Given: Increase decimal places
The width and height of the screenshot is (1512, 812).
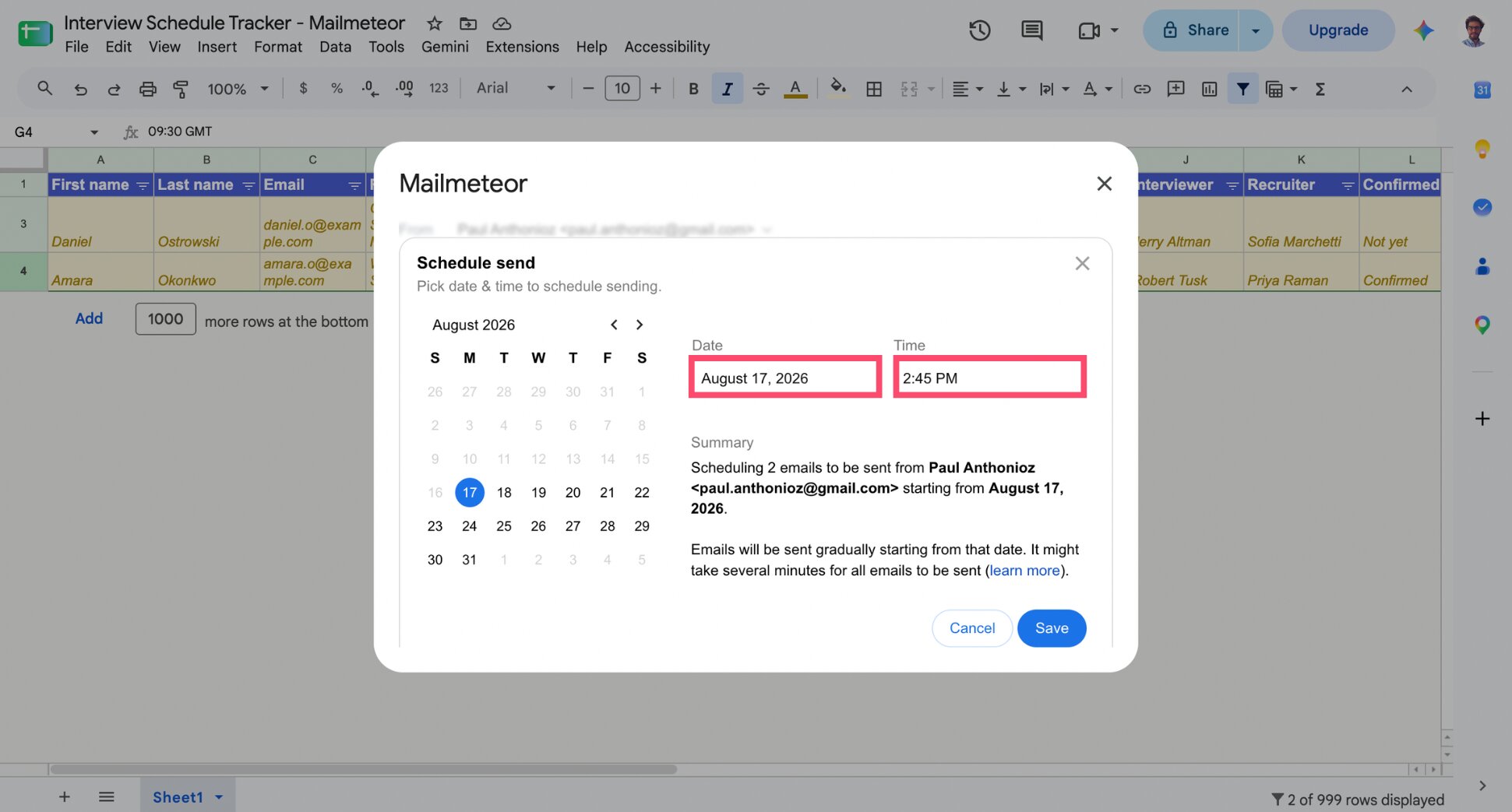Looking at the screenshot, I should tap(404, 89).
